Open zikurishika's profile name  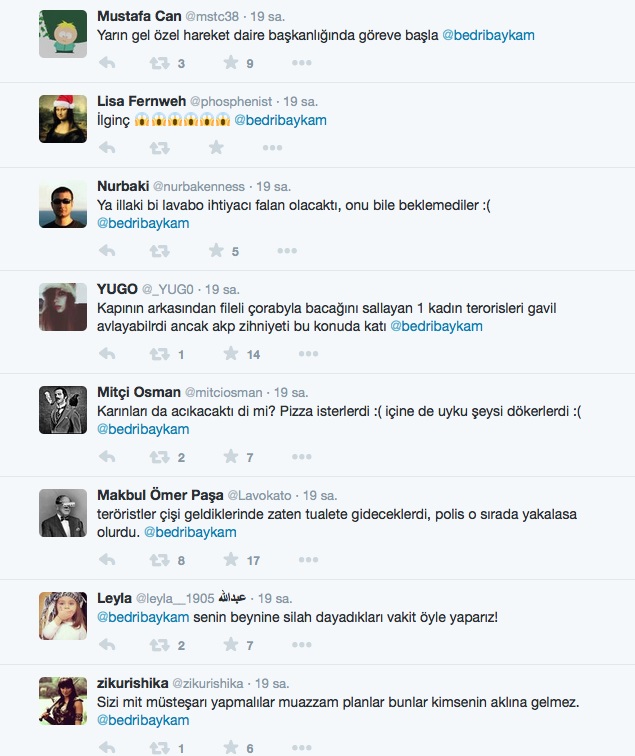133,683
